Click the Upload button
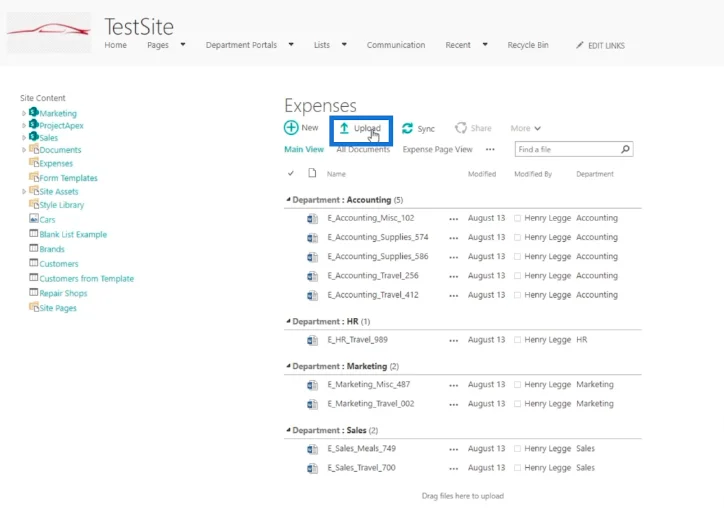 pos(361,129)
